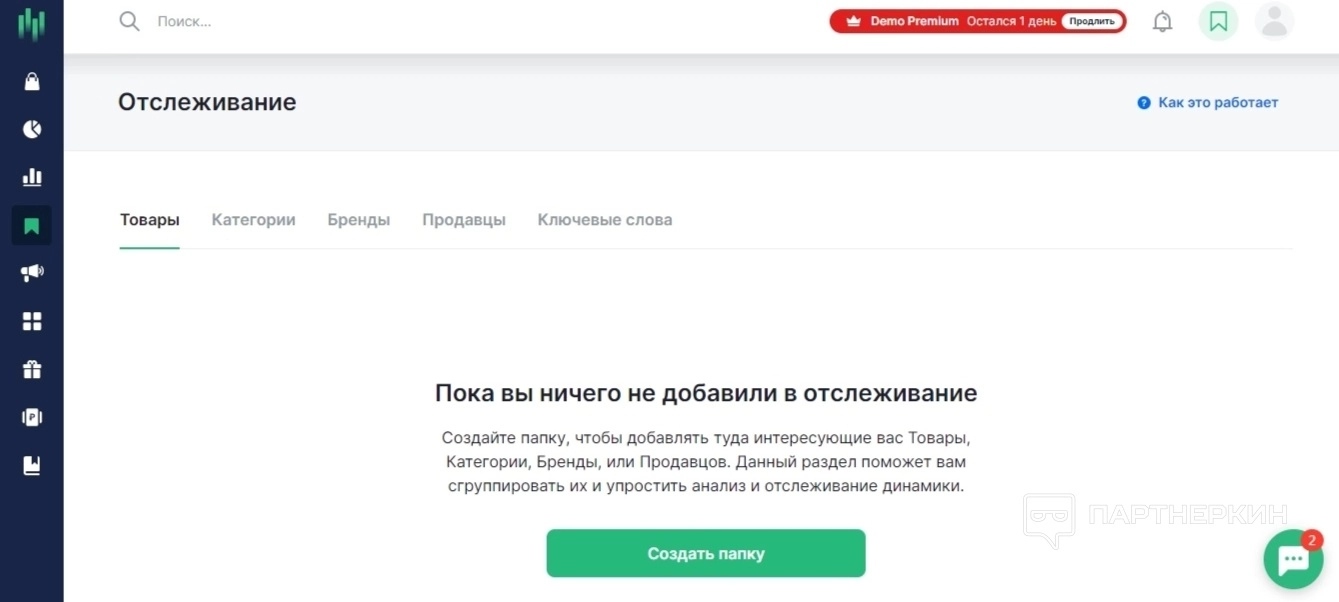Click the green logo icon in sidebar
The height and width of the screenshot is (602, 1339).
click(x=32, y=24)
